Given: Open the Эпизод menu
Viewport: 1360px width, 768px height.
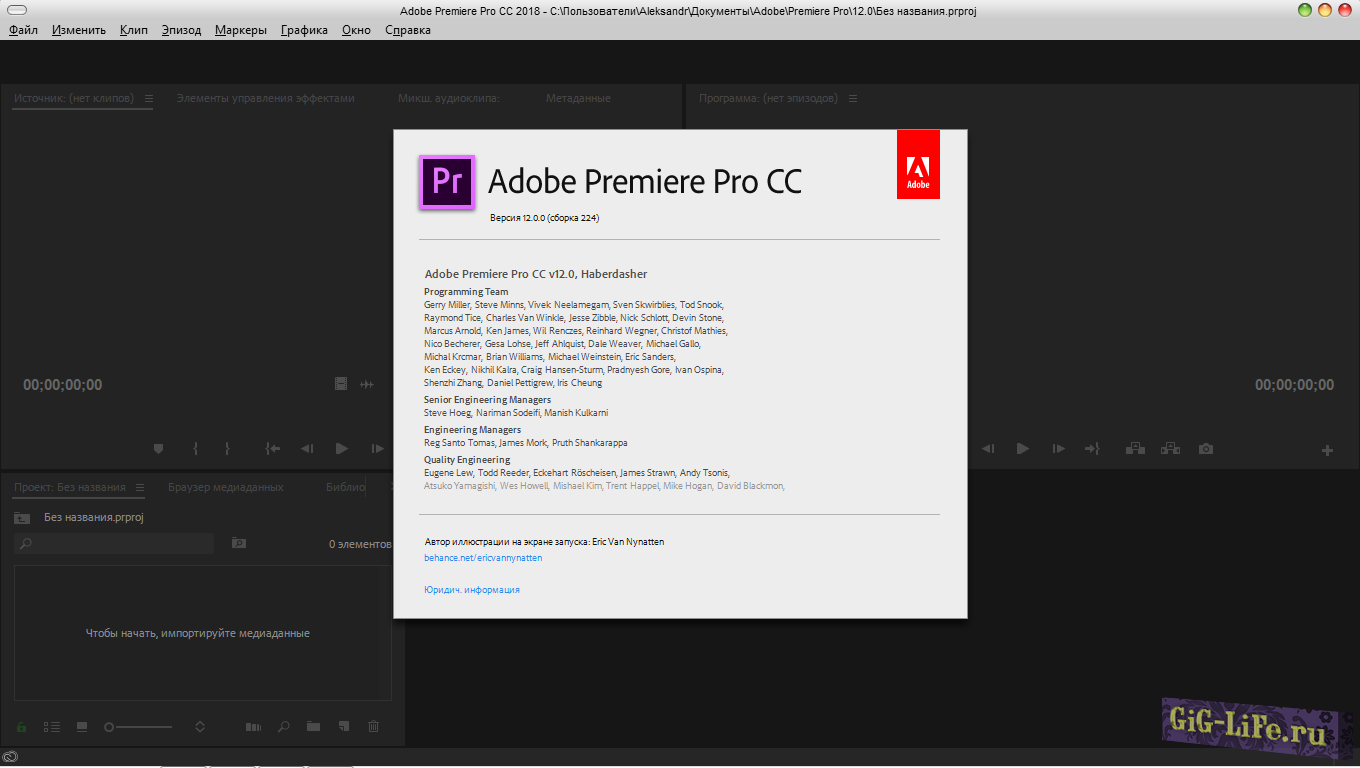Looking at the screenshot, I should pos(181,30).
